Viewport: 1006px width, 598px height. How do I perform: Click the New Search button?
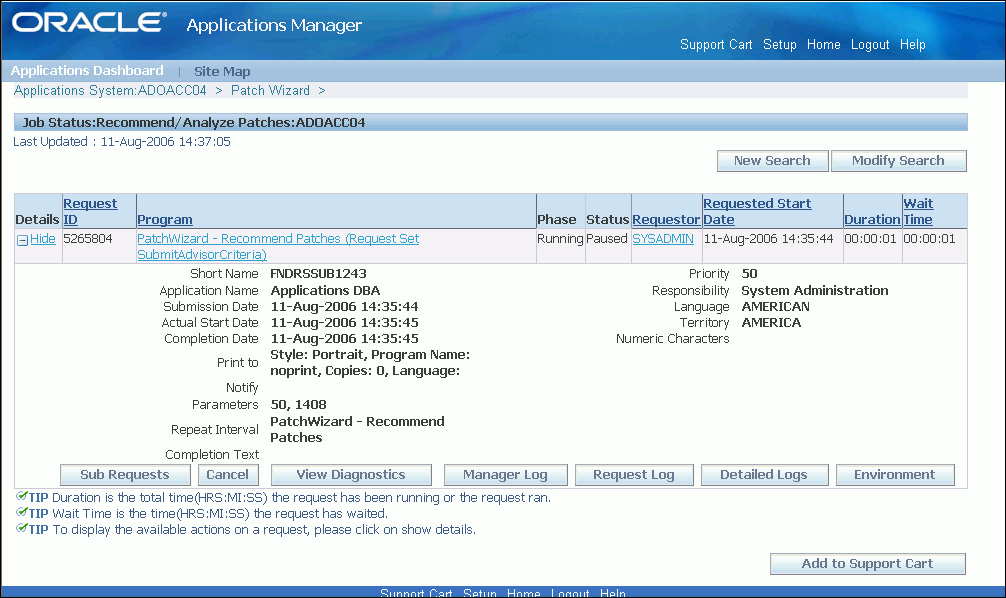pyautogui.click(x=772, y=160)
